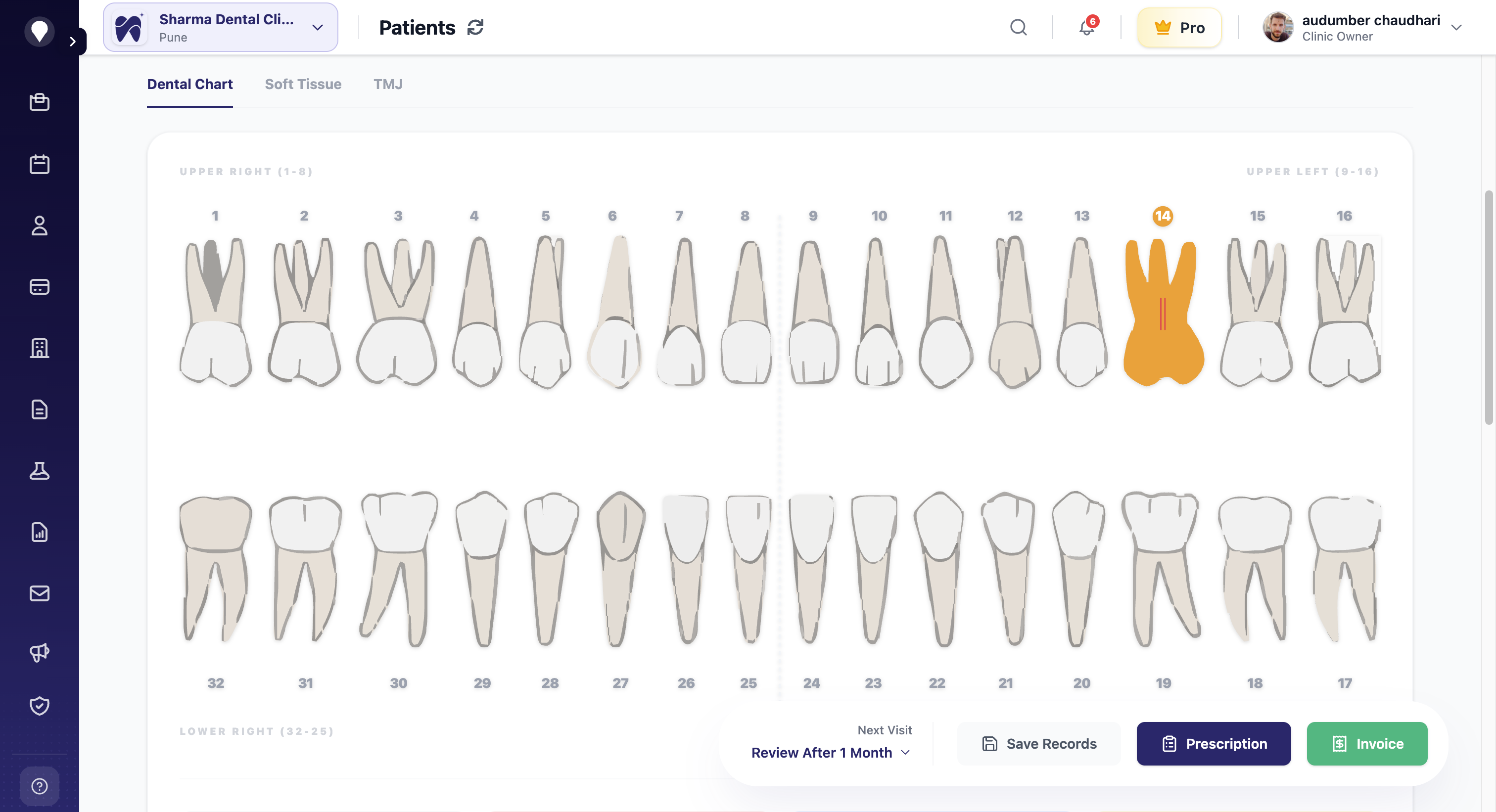The image size is (1496, 812).
Task: Select lower tooth 22
Action: pos(938,569)
